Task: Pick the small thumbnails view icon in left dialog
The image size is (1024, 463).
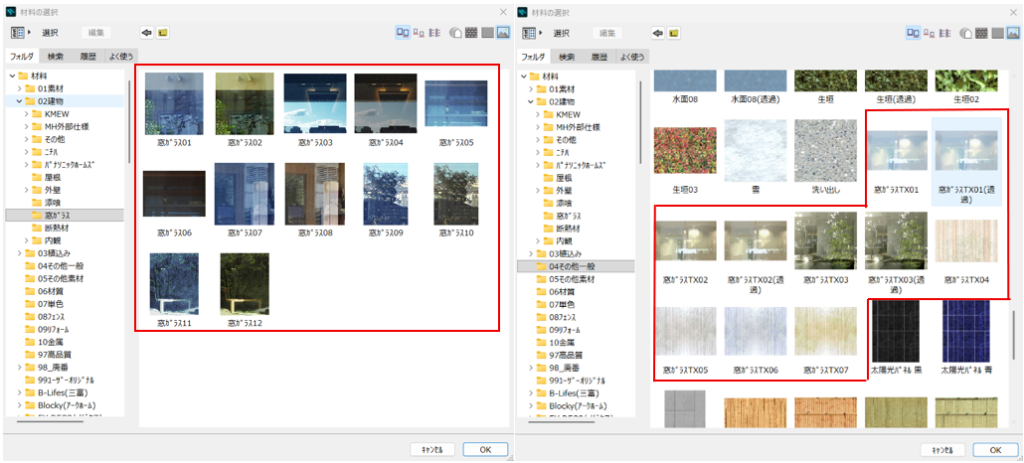Action: pos(419,33)
